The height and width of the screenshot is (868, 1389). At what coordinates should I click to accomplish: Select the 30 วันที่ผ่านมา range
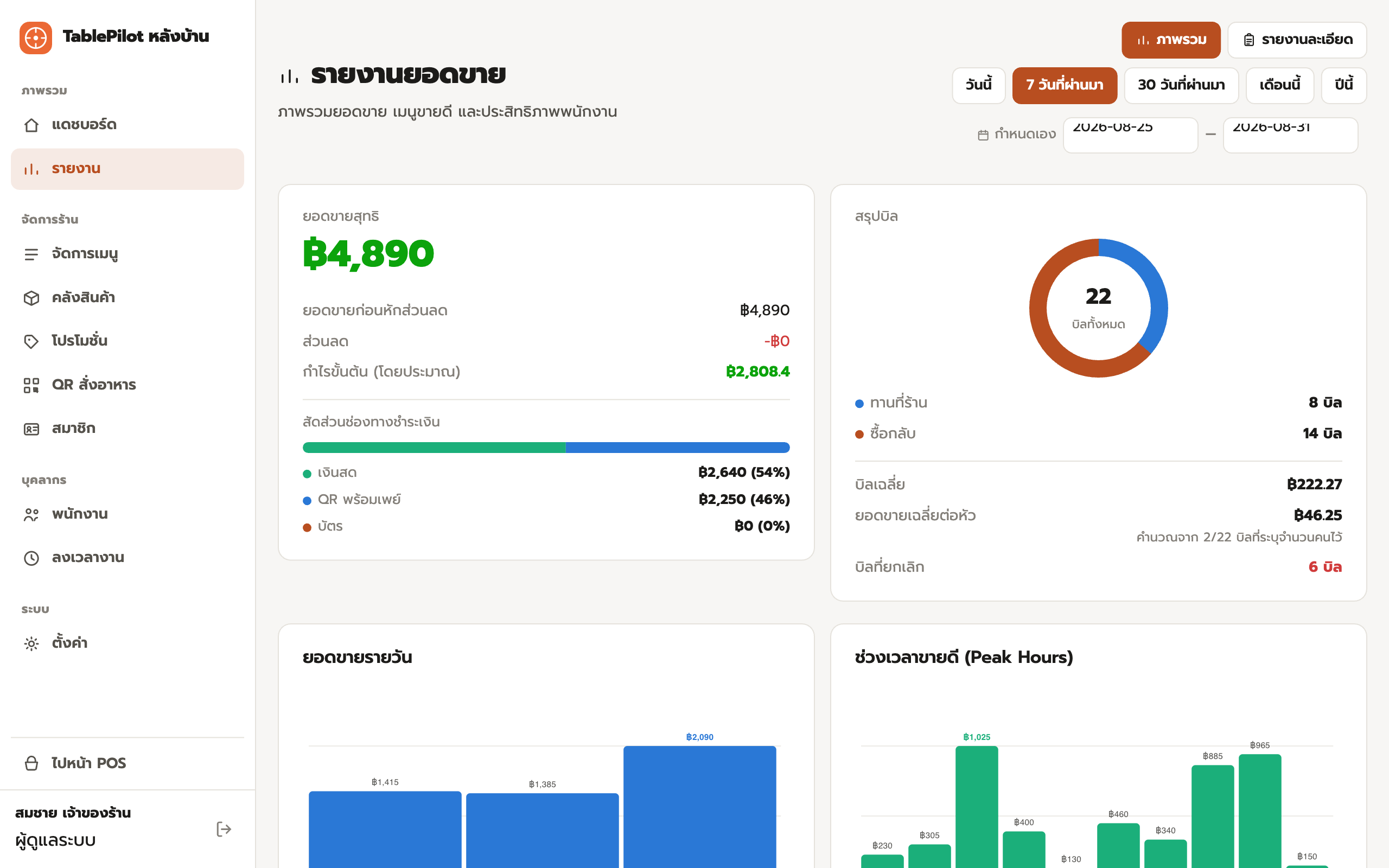[x=1181, y=86]
